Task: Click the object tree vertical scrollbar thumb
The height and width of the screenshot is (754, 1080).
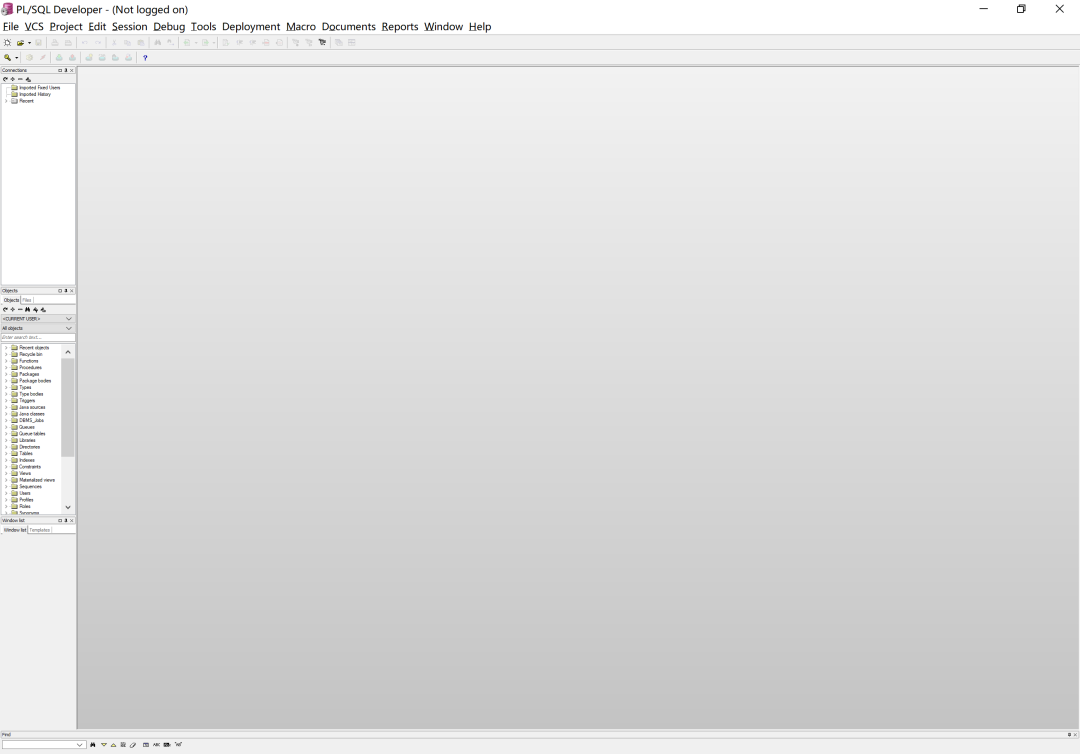Action: (68, 407)
